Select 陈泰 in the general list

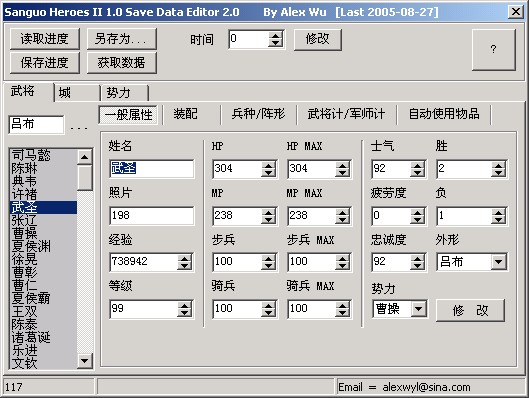[x=44, y=324]
